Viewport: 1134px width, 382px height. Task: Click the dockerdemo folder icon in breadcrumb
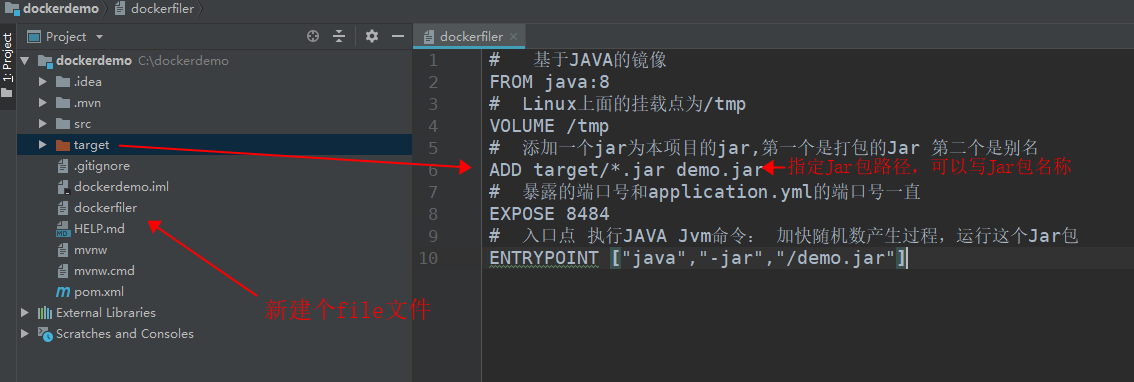(x=12, y=9)
